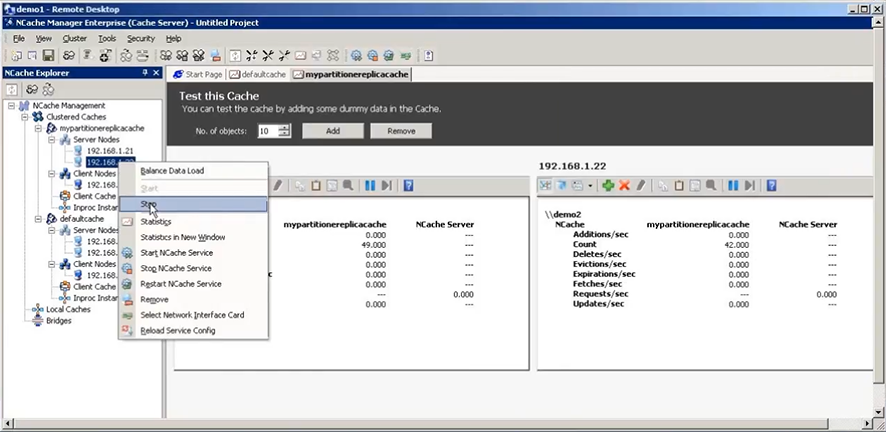Choose Stop NCache Service menu entry

pyautogui.click(x=193, y=268)
